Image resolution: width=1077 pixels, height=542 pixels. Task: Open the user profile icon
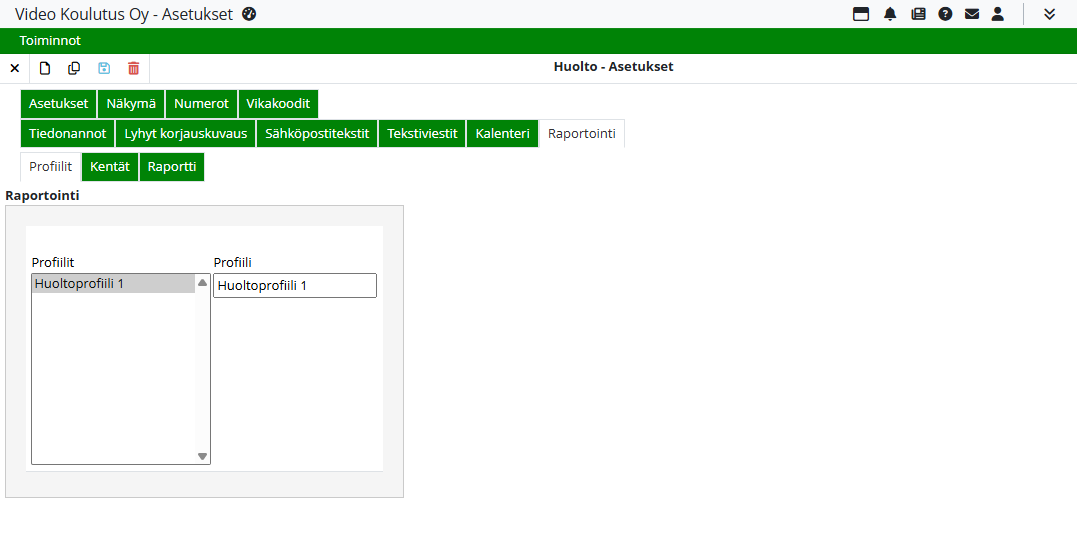(997, 14)
